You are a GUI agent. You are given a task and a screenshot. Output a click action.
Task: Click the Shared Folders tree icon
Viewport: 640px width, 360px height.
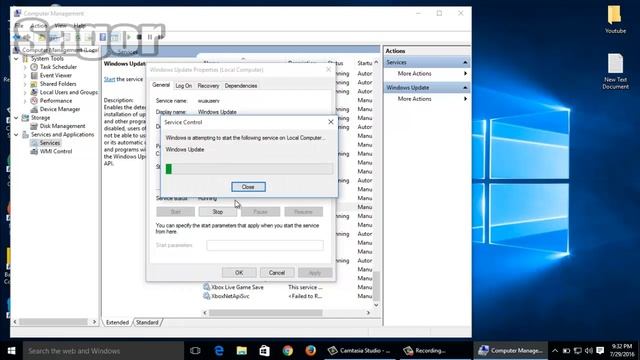34,84
